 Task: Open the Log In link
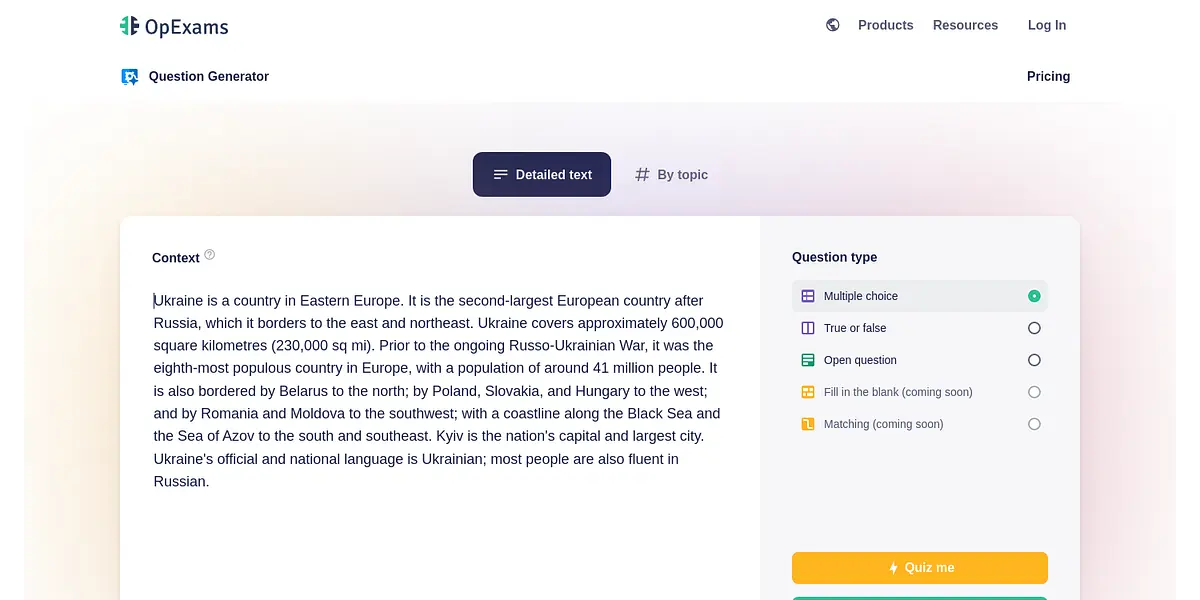click(x=1047, y=25)
